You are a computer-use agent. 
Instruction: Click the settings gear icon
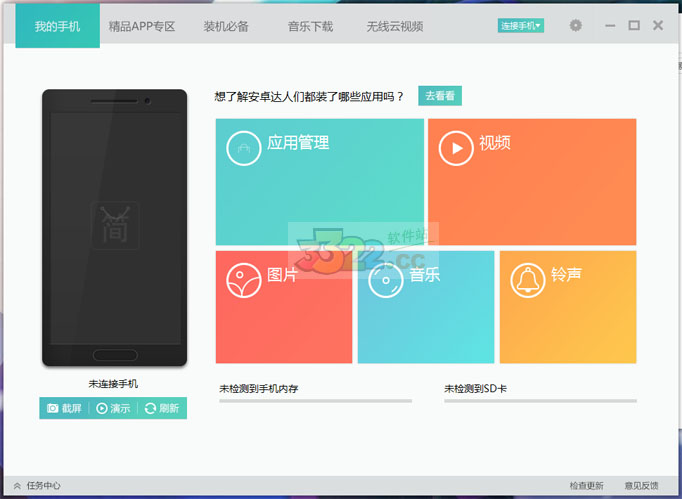[x=575, y=26]
